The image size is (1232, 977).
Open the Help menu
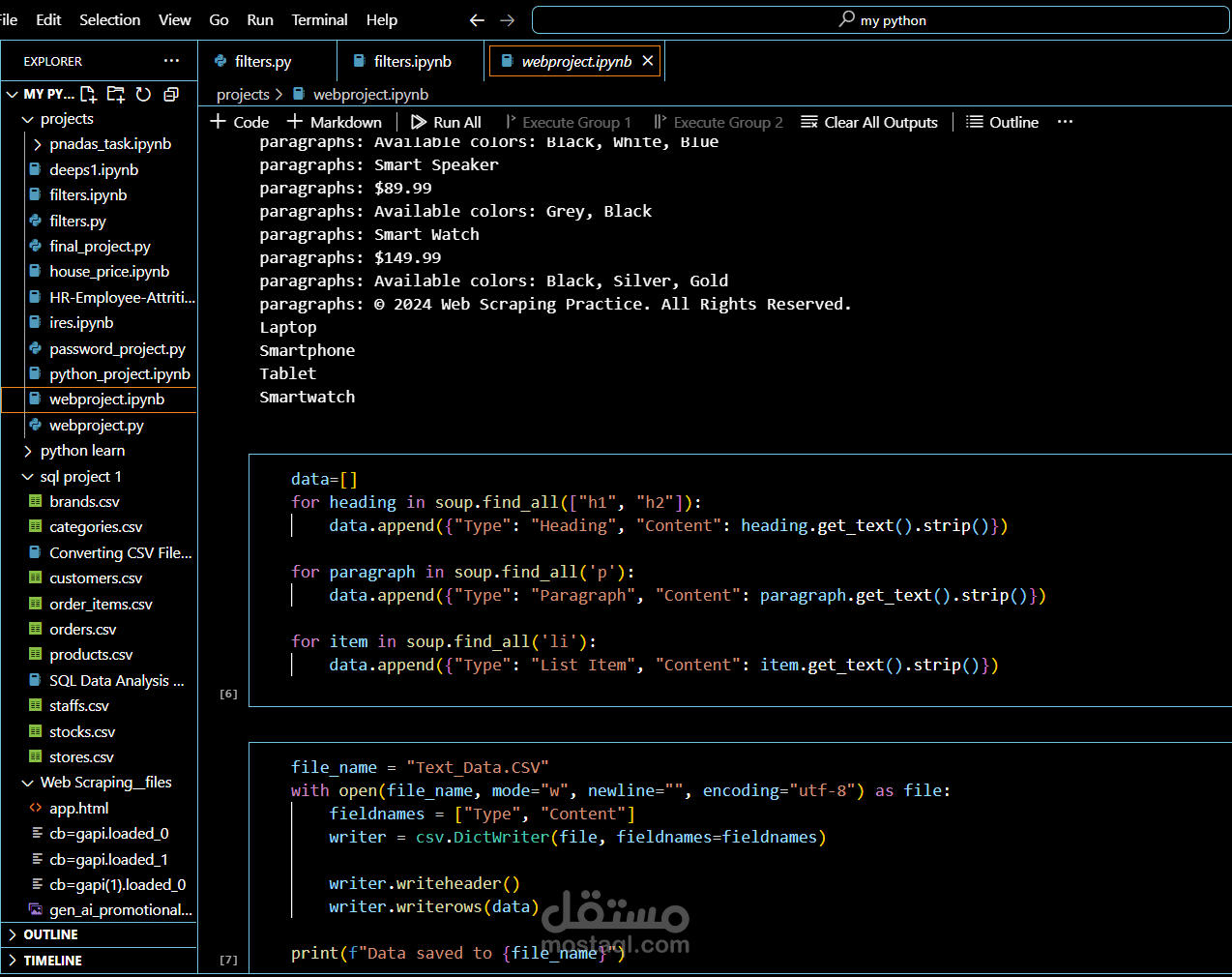382,19
